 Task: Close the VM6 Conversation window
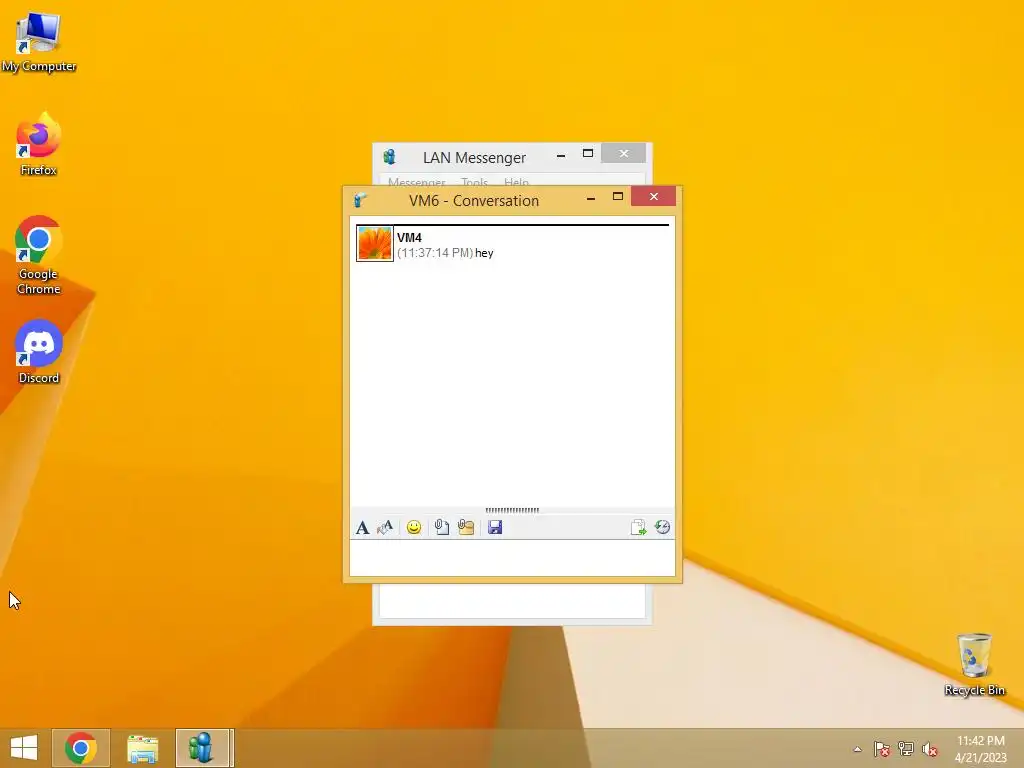pyautogui.click(x=654, y=197)
